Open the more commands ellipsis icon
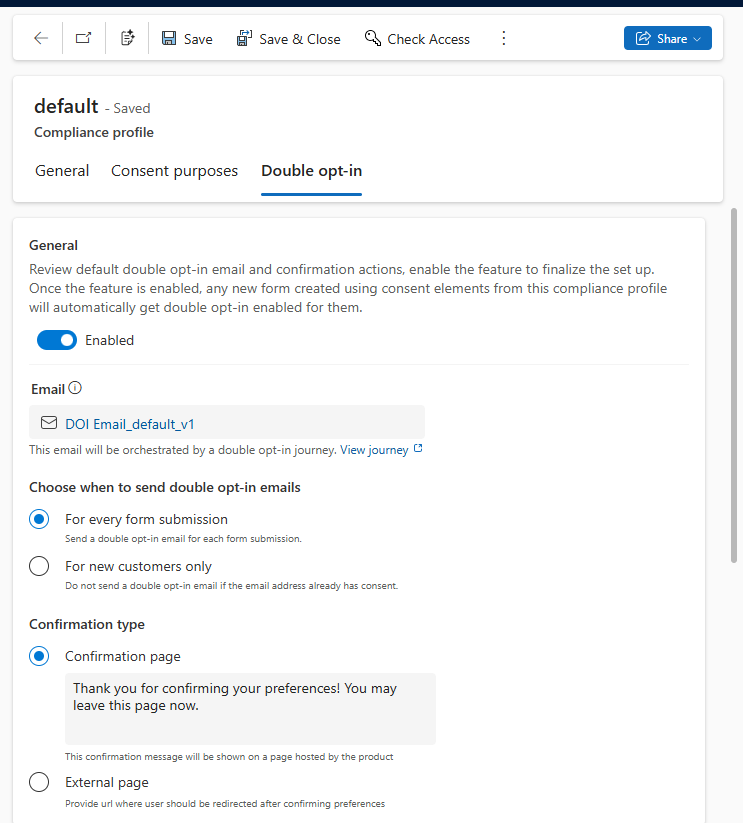This screenshot has height=823, width=743. [504, 38]
